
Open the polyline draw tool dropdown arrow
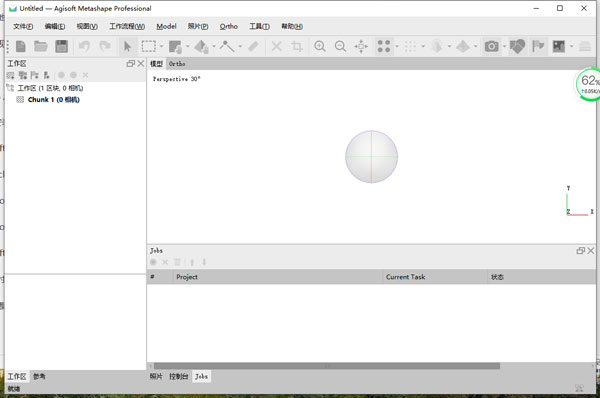[240, 46]
